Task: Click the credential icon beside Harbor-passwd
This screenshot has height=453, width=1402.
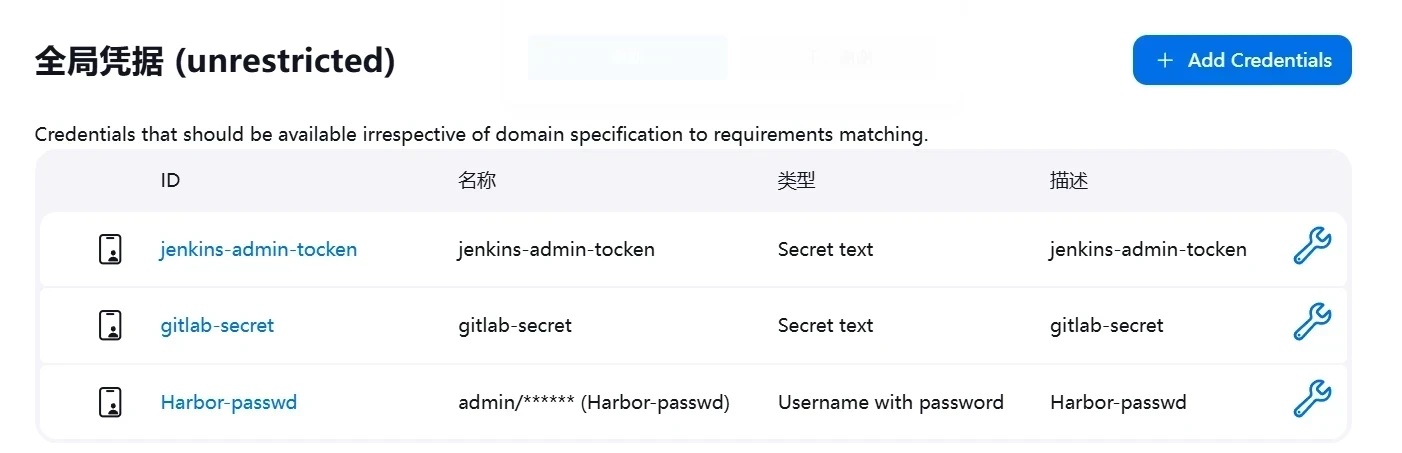Action: [111, 402]
